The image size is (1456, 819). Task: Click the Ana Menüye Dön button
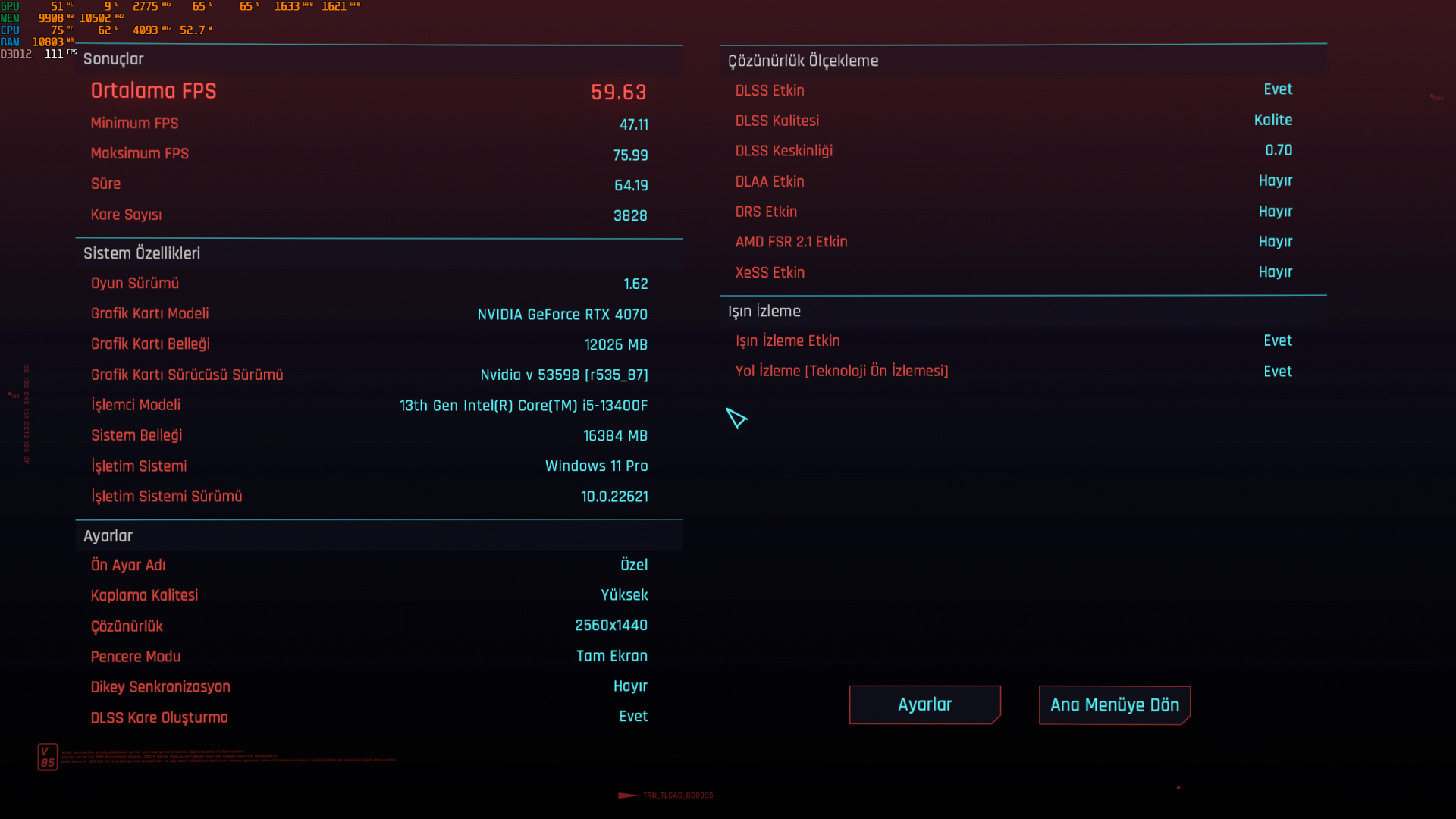click(x=1114, y=704)
